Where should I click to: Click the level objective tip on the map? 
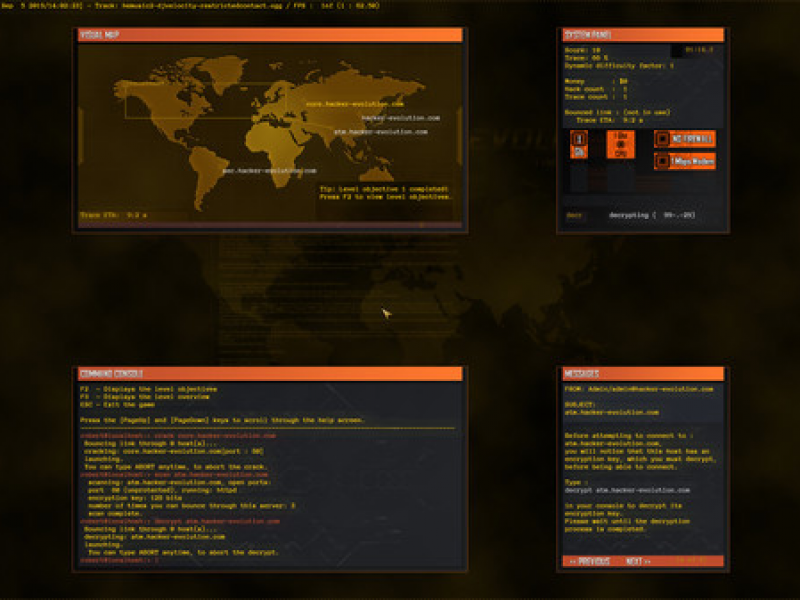point(385,193)
